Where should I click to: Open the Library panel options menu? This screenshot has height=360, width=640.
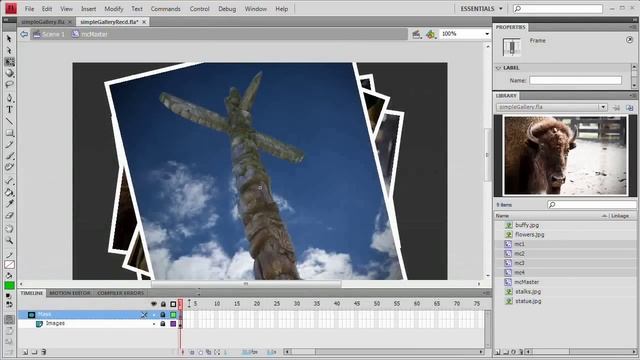tap(633, 96)
